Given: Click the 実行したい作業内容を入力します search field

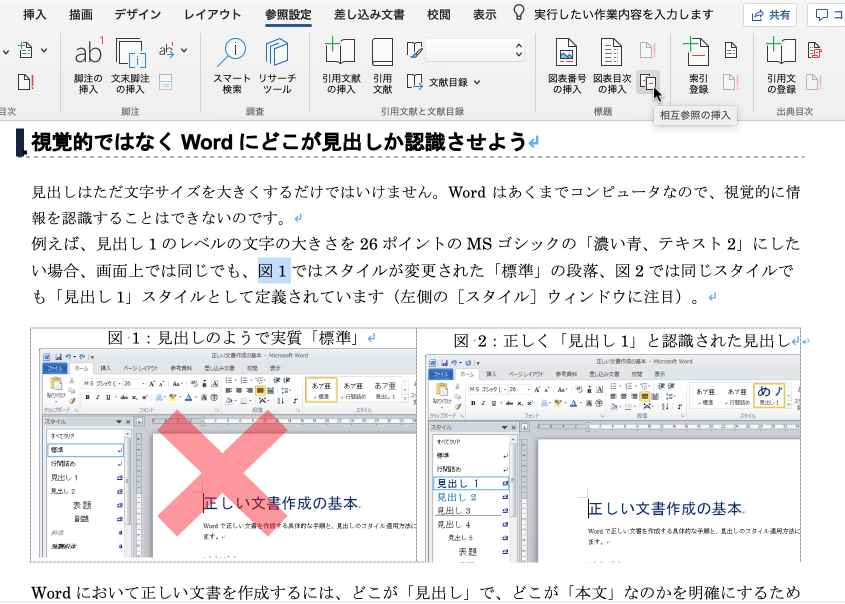Looking at the screenshot, I should coord(624,15).
